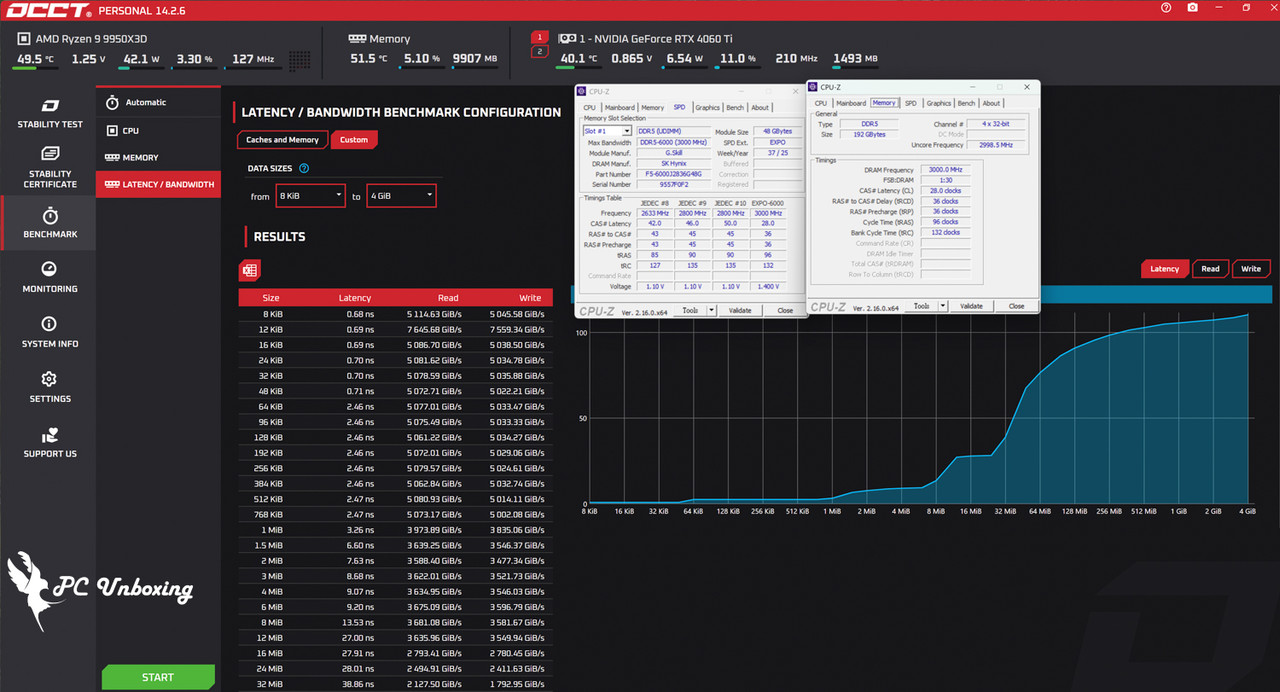Click Close in CPU-Z SPD window
The width and height of the screenshot is (1280, 692).
click(x=785, y=310)
